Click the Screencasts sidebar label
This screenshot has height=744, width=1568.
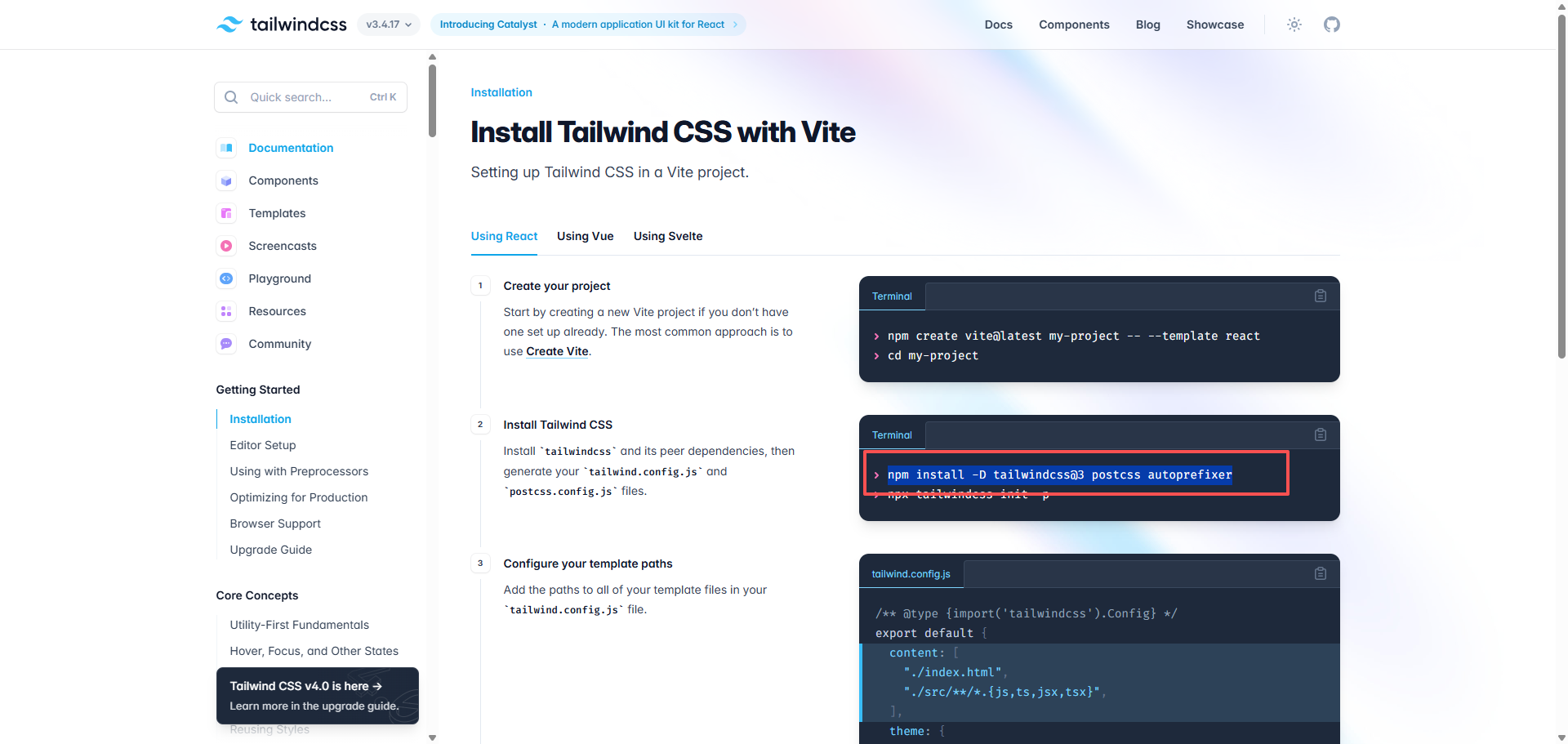pyautogui.click(x=283, y=246)
